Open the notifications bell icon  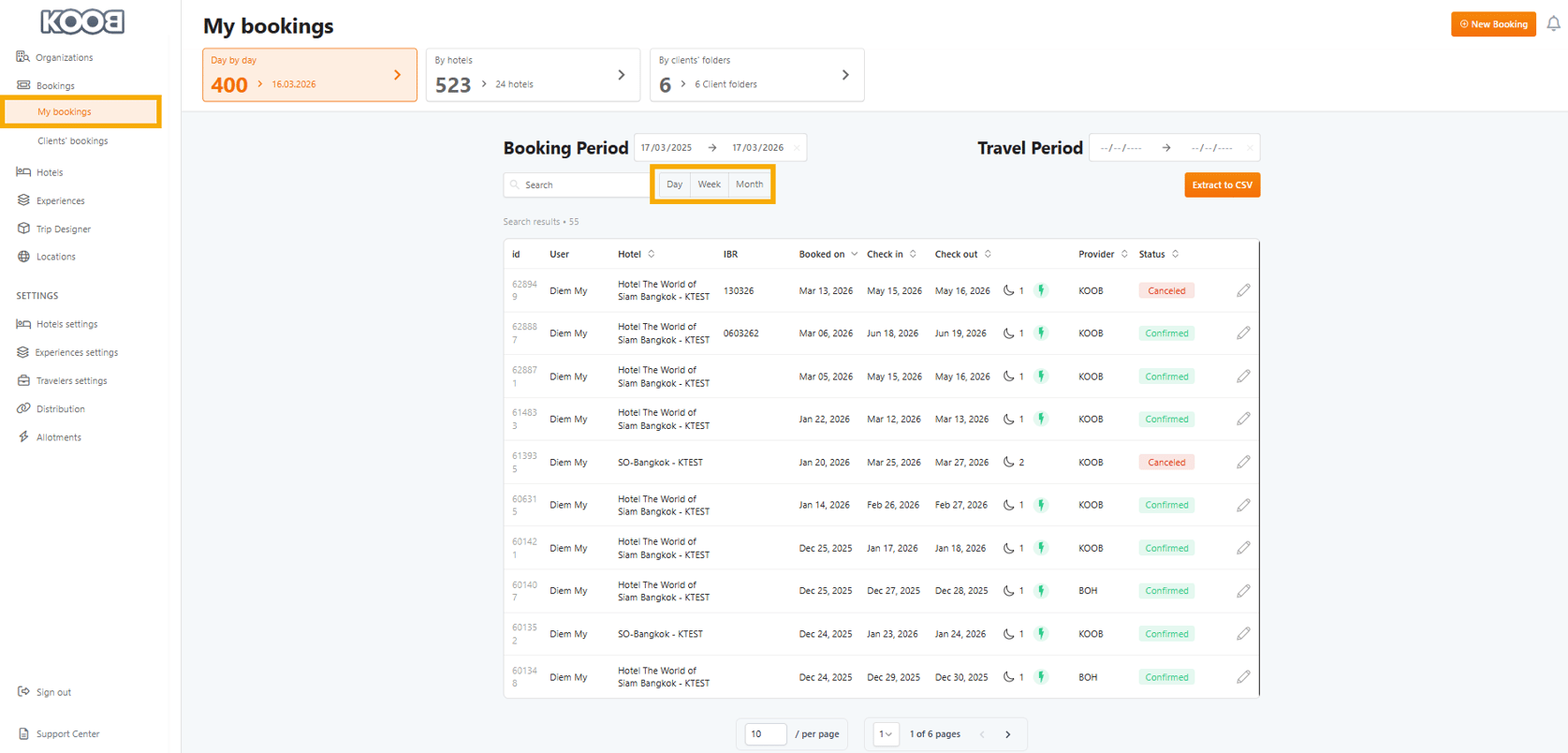1553,24
